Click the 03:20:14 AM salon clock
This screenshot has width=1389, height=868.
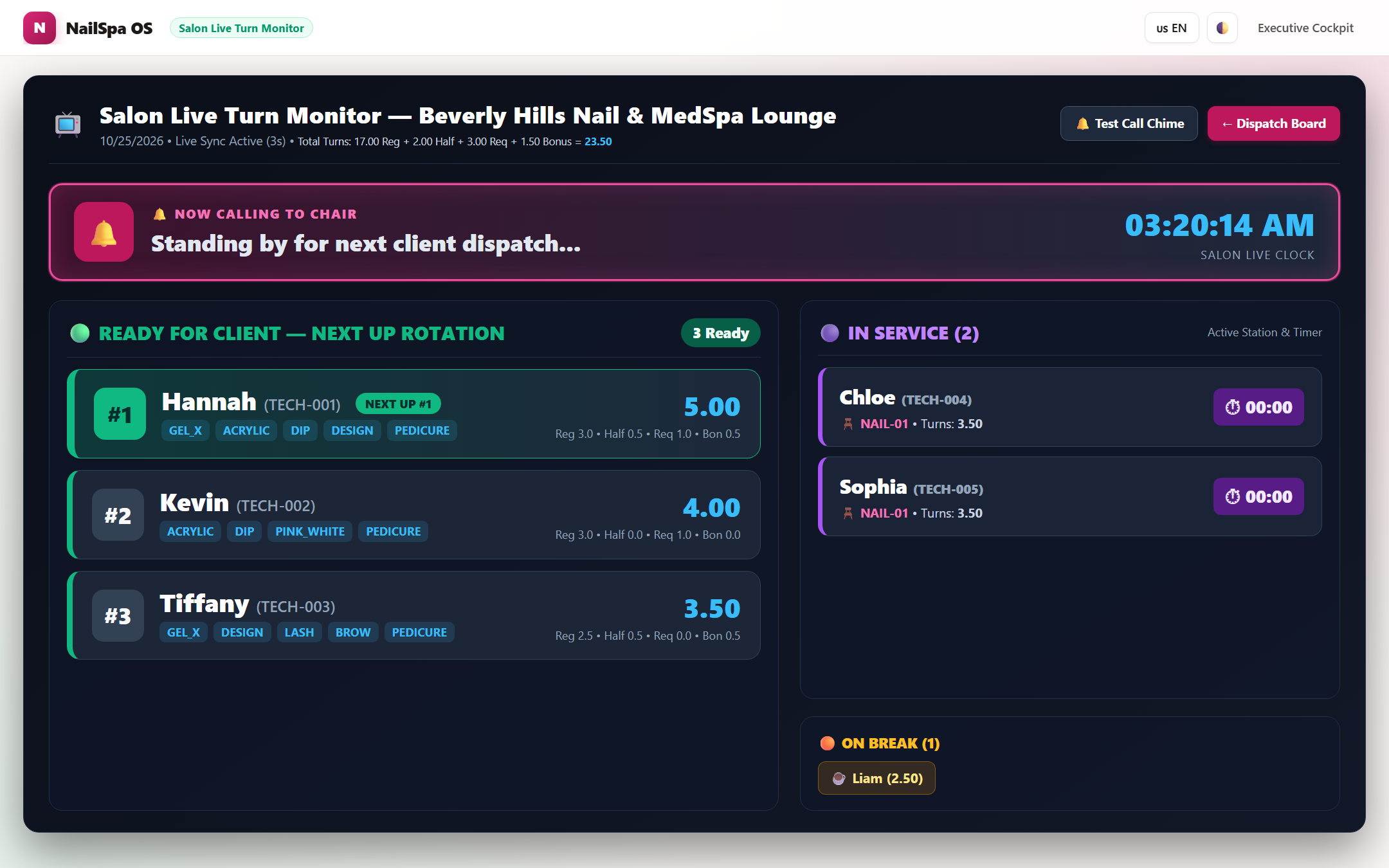coord(1219,225)
